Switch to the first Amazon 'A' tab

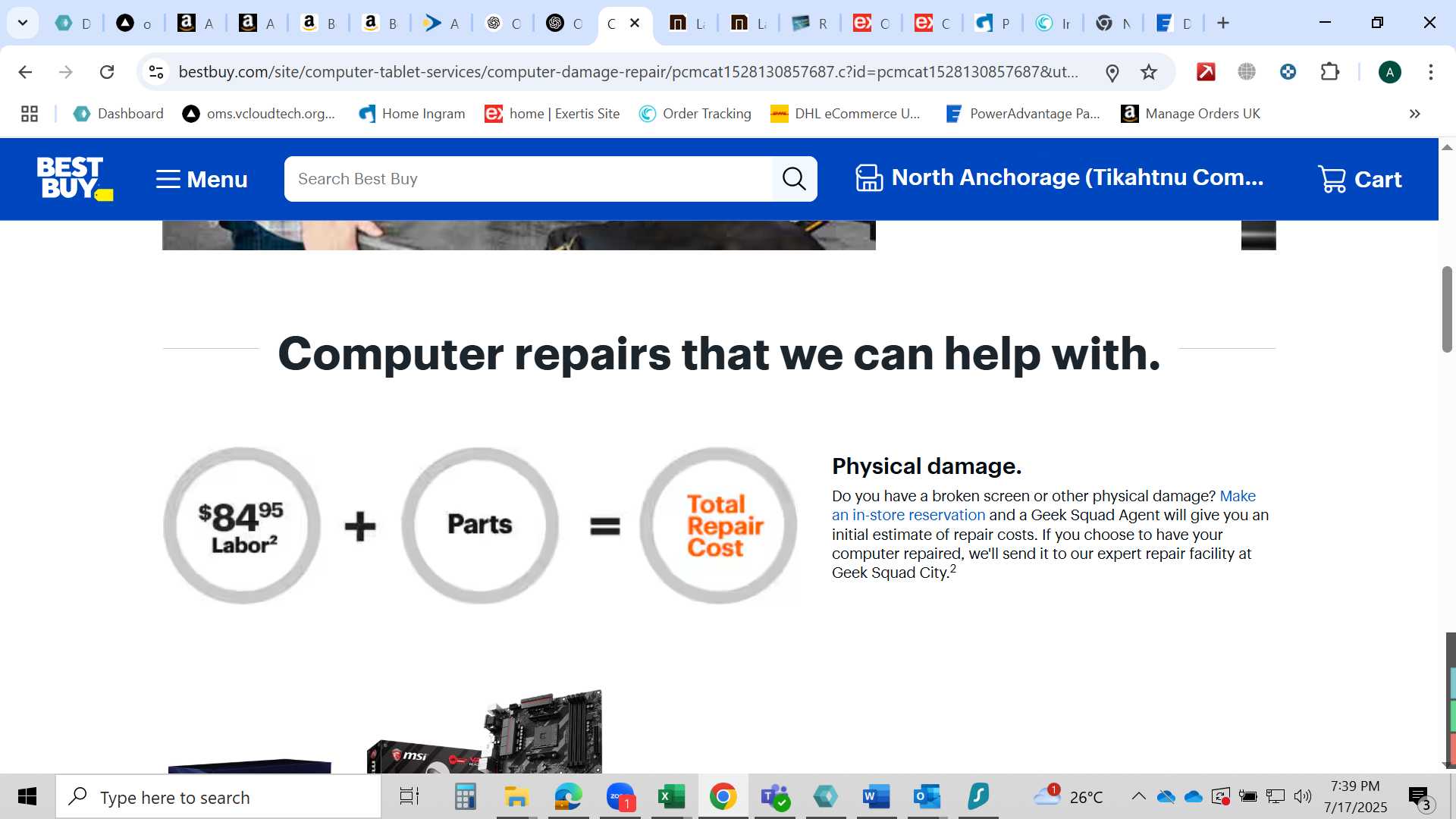coord(196,23)
